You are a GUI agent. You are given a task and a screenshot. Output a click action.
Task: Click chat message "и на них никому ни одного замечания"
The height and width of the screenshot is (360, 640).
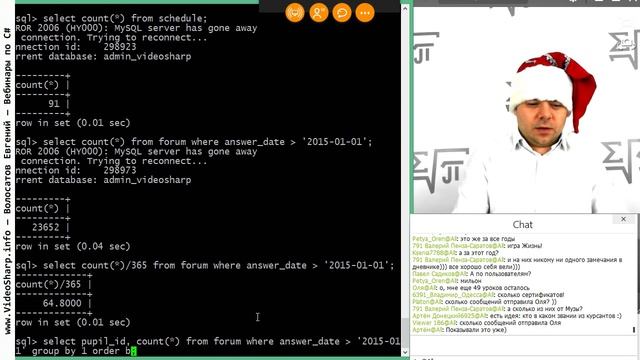coord(517,263)
